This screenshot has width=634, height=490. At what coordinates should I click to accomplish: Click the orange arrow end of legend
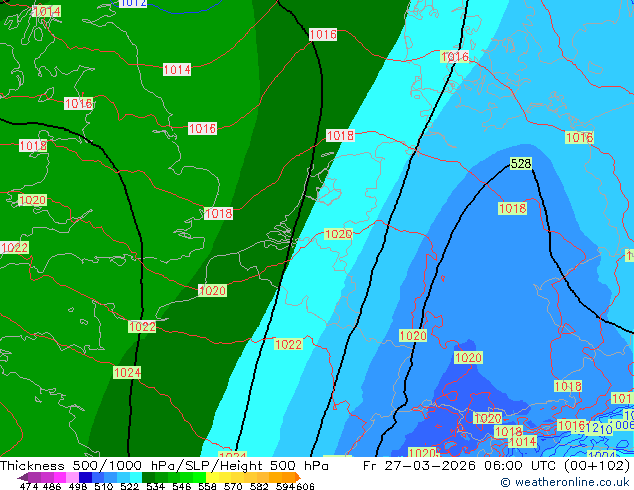[x=298, y=477]
